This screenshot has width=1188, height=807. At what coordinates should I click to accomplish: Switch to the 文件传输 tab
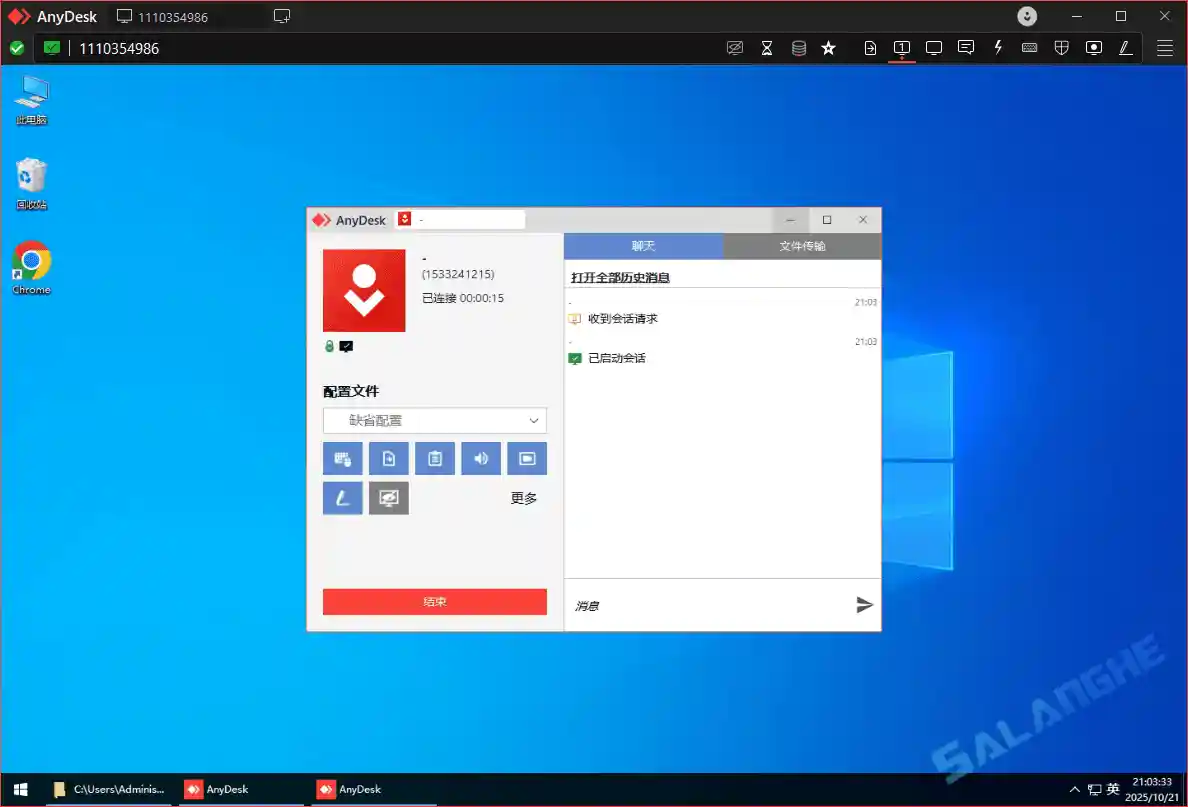(801, 245)
